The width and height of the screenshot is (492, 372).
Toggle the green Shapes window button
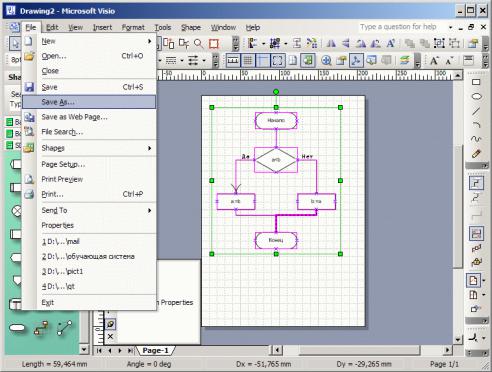point(308,61)
